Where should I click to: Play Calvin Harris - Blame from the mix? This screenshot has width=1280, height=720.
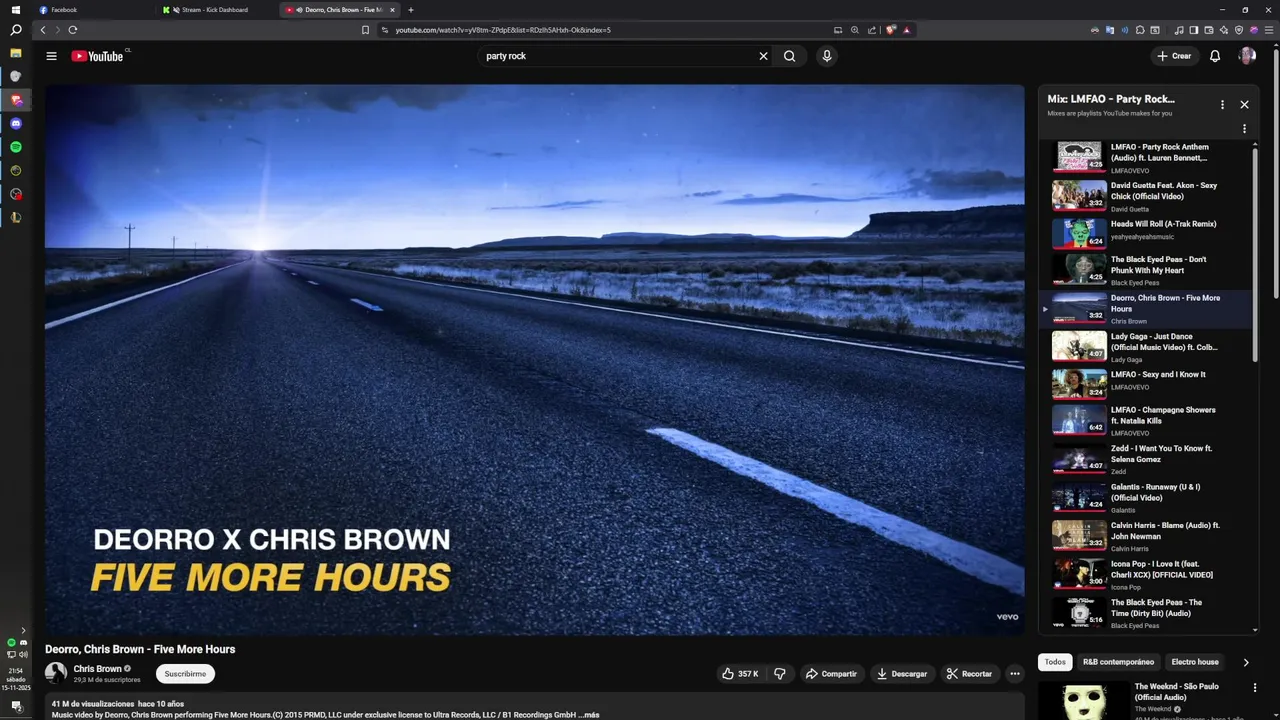click(x=1147, y=536)
